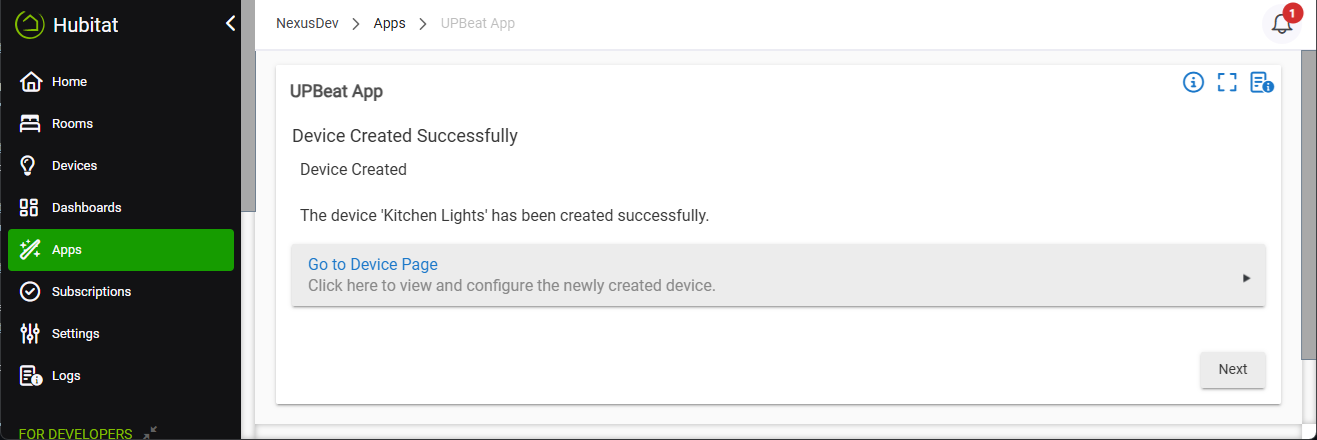The height and width of the screenshot is (440, 1317).
Task: Click the Apps breadcrumb link
Action: click(389, 23)
